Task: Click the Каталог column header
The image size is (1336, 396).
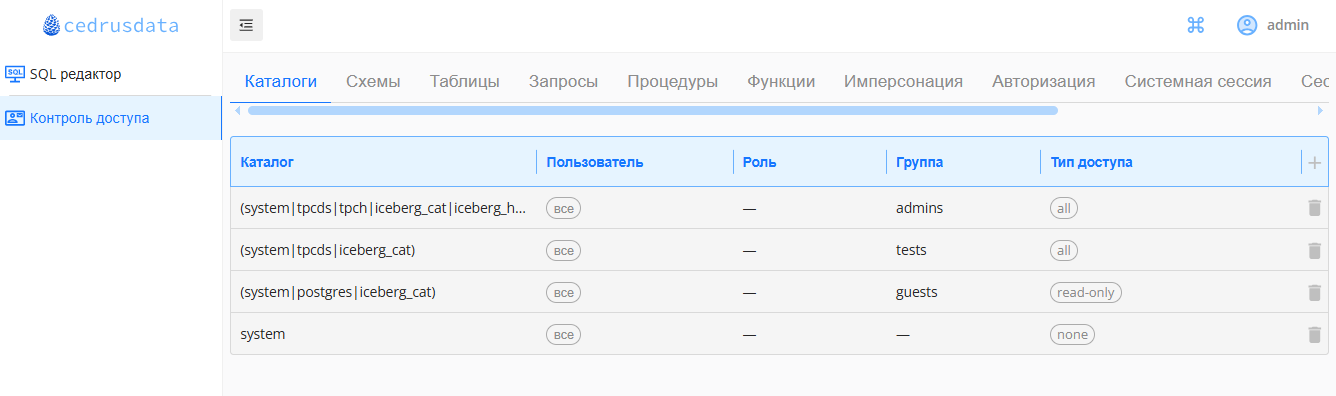Action: 267,162
